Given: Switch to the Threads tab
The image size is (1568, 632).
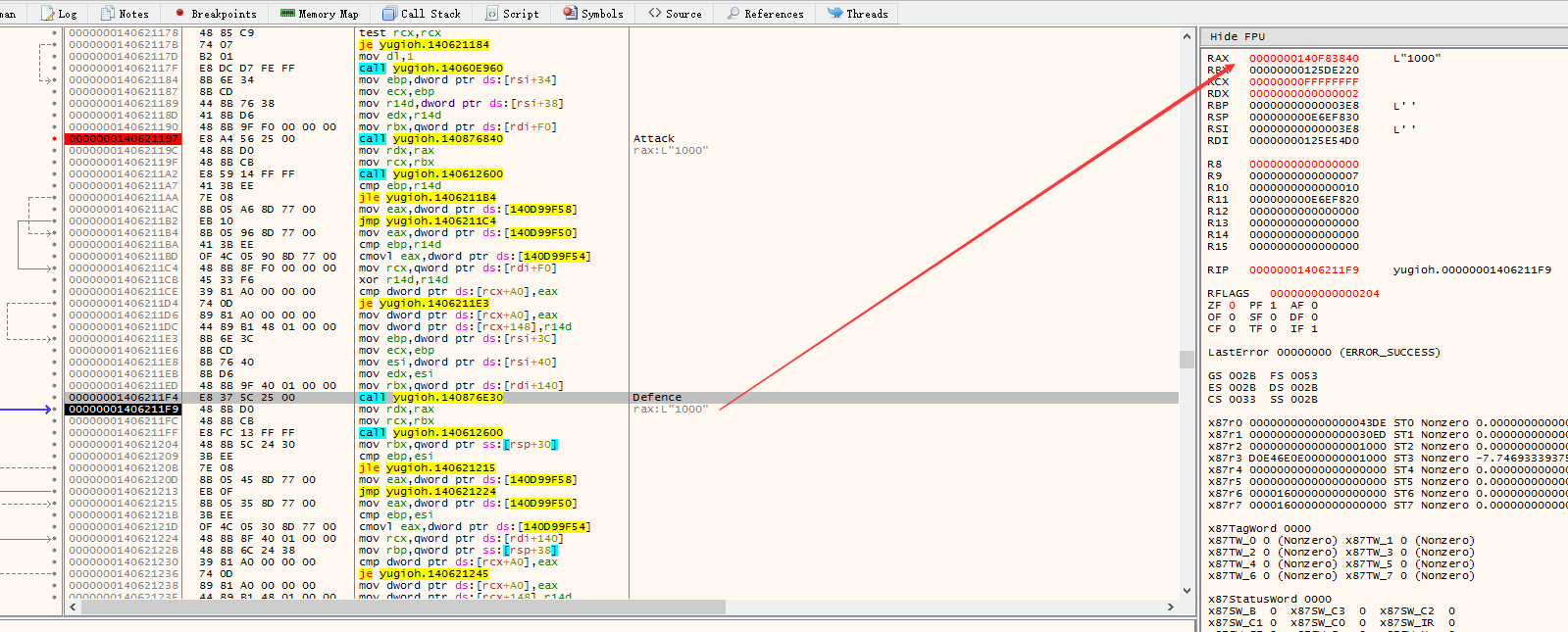Looking at the screenshot, I should [x=858, y=14].
